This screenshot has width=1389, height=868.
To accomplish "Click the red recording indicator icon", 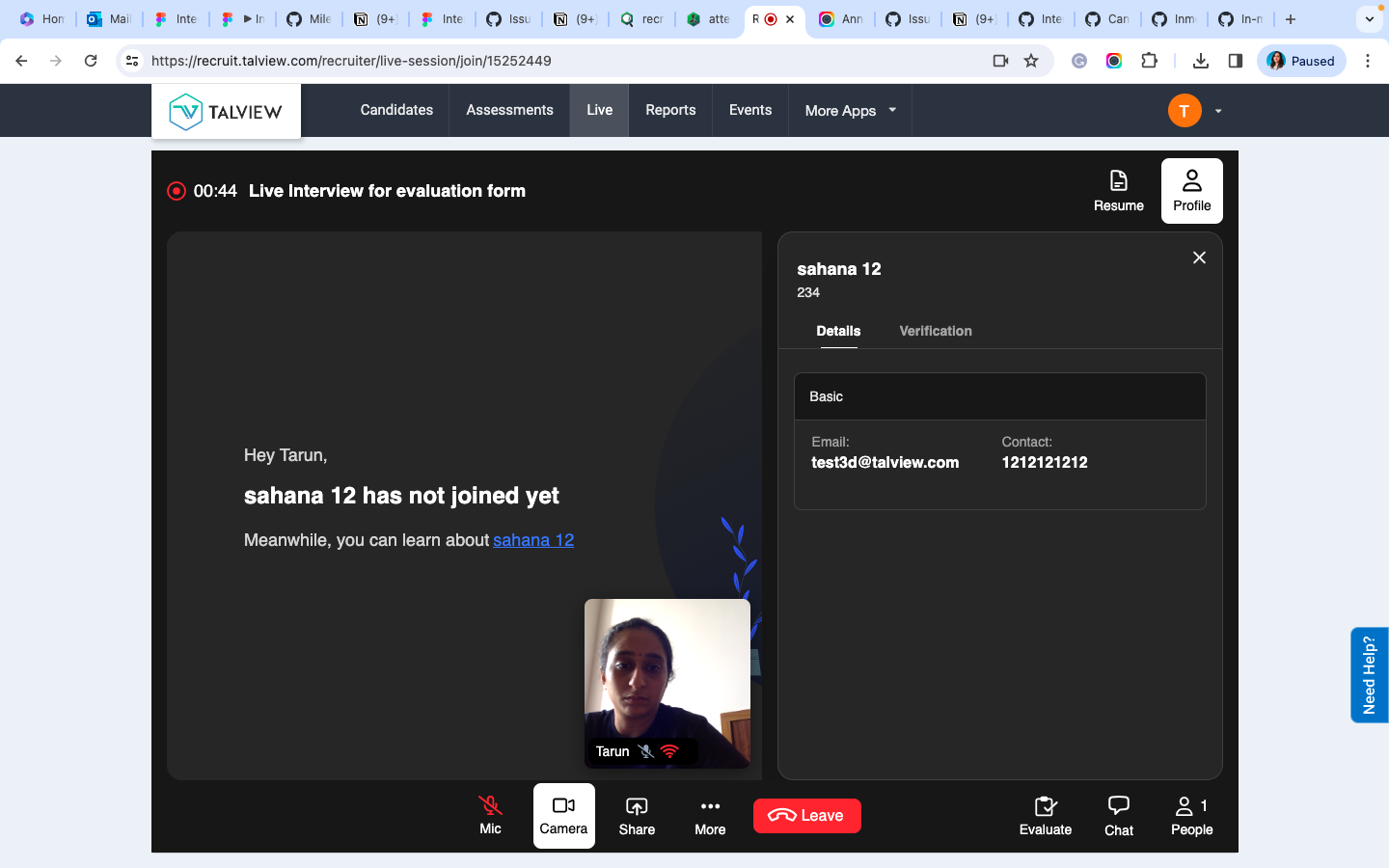I will click(177, 191).
